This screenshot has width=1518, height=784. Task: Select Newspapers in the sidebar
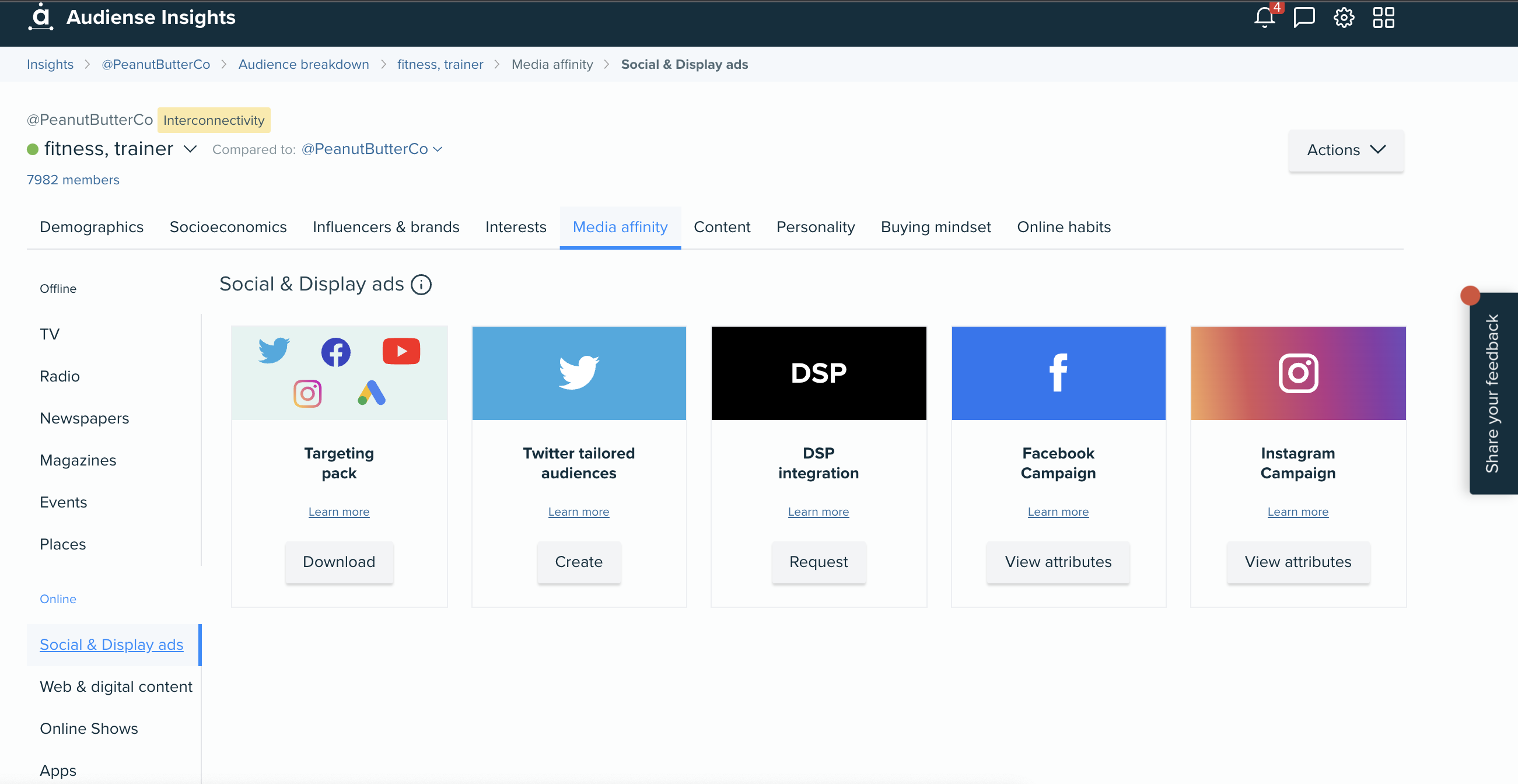84,418
